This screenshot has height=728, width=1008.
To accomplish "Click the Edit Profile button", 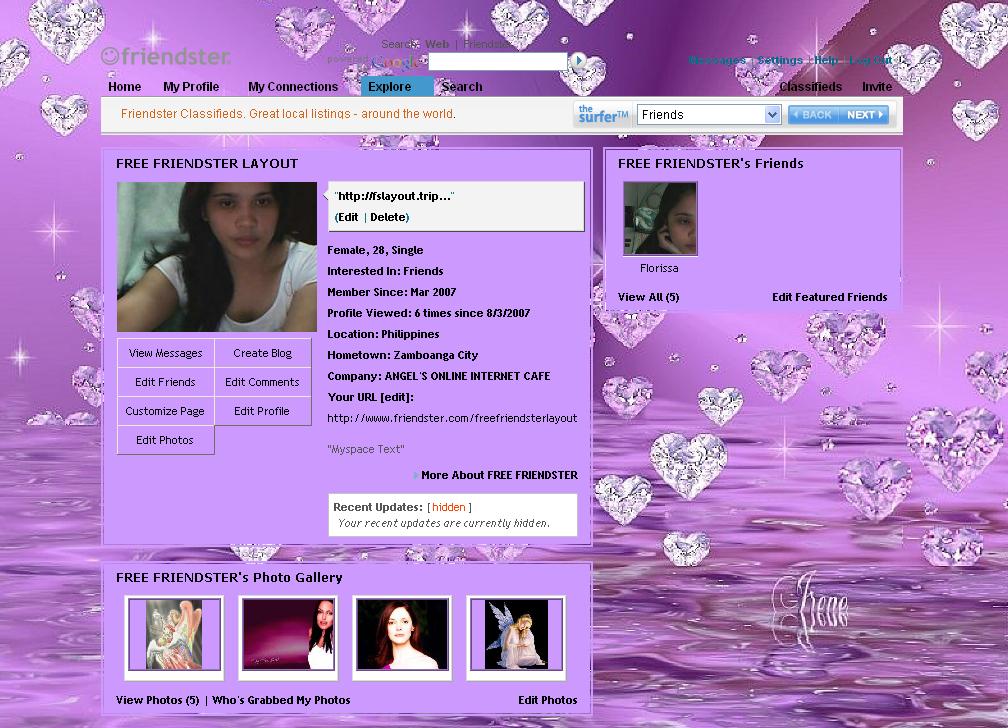I will click(262, 411).
